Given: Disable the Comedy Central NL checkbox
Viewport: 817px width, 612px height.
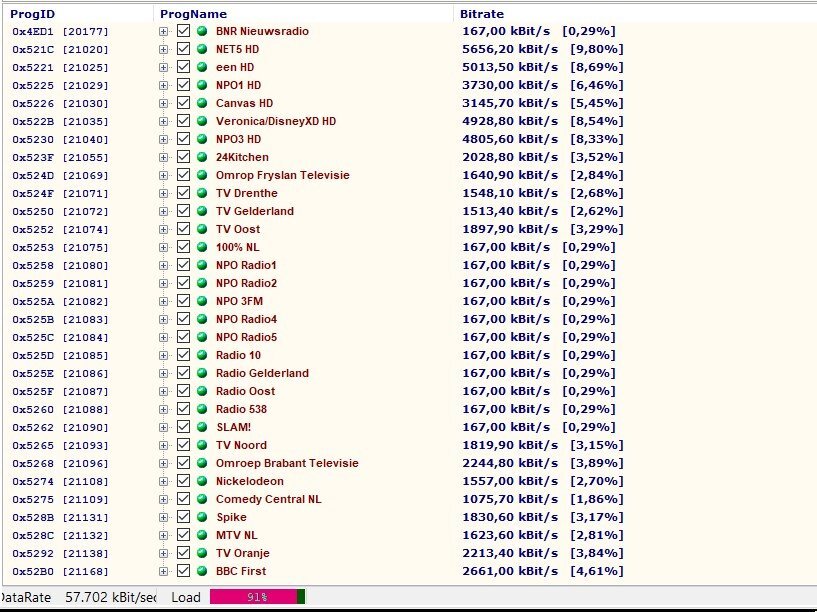Looking at the screenshot, I should click(x=183, y=499).
